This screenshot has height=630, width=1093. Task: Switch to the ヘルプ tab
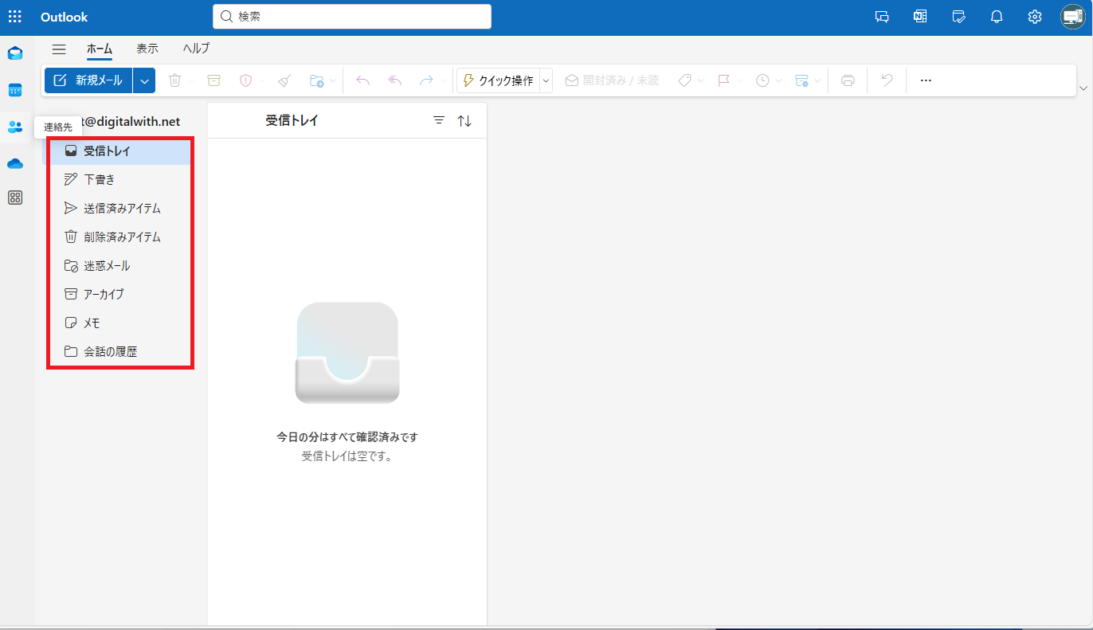tap(196, 49)
